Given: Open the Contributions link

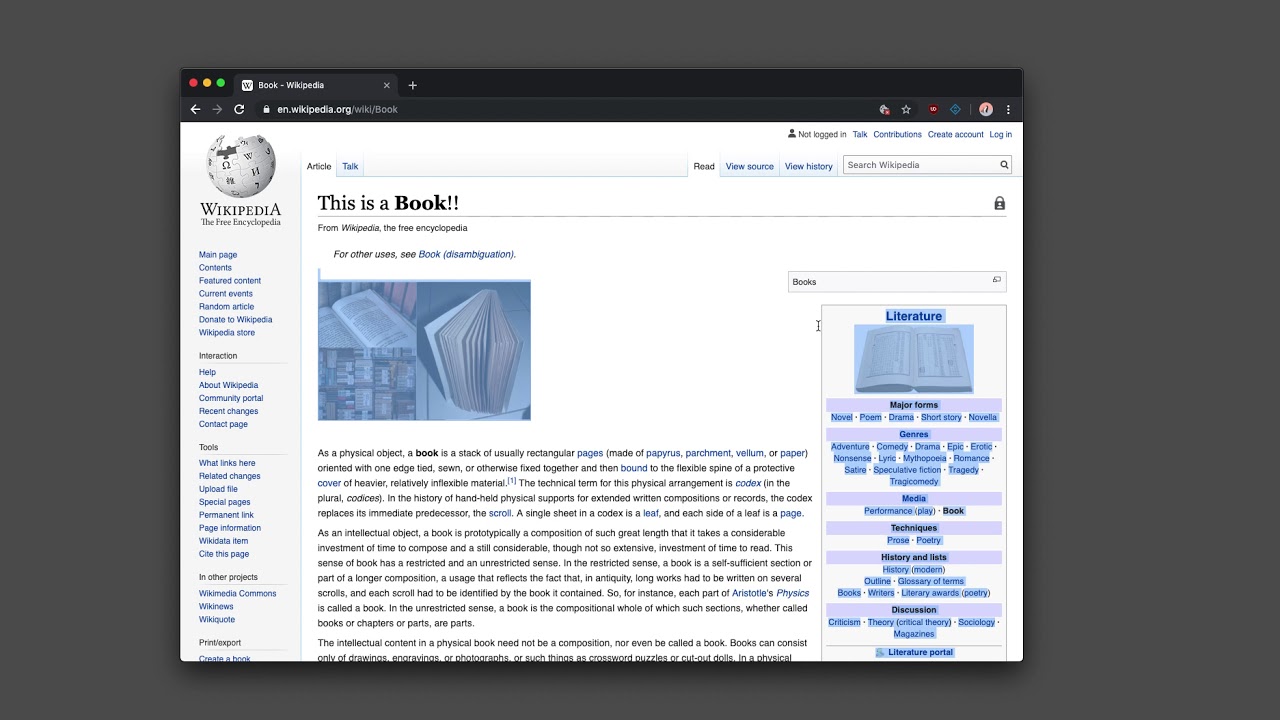Looking at the screenshot, I should click(897, 134).
